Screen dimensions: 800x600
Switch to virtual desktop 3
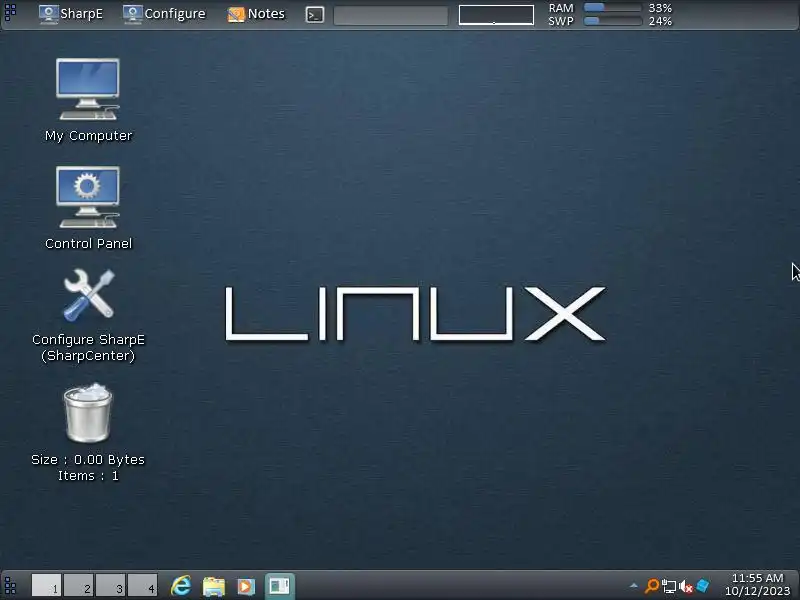[111, 585]
